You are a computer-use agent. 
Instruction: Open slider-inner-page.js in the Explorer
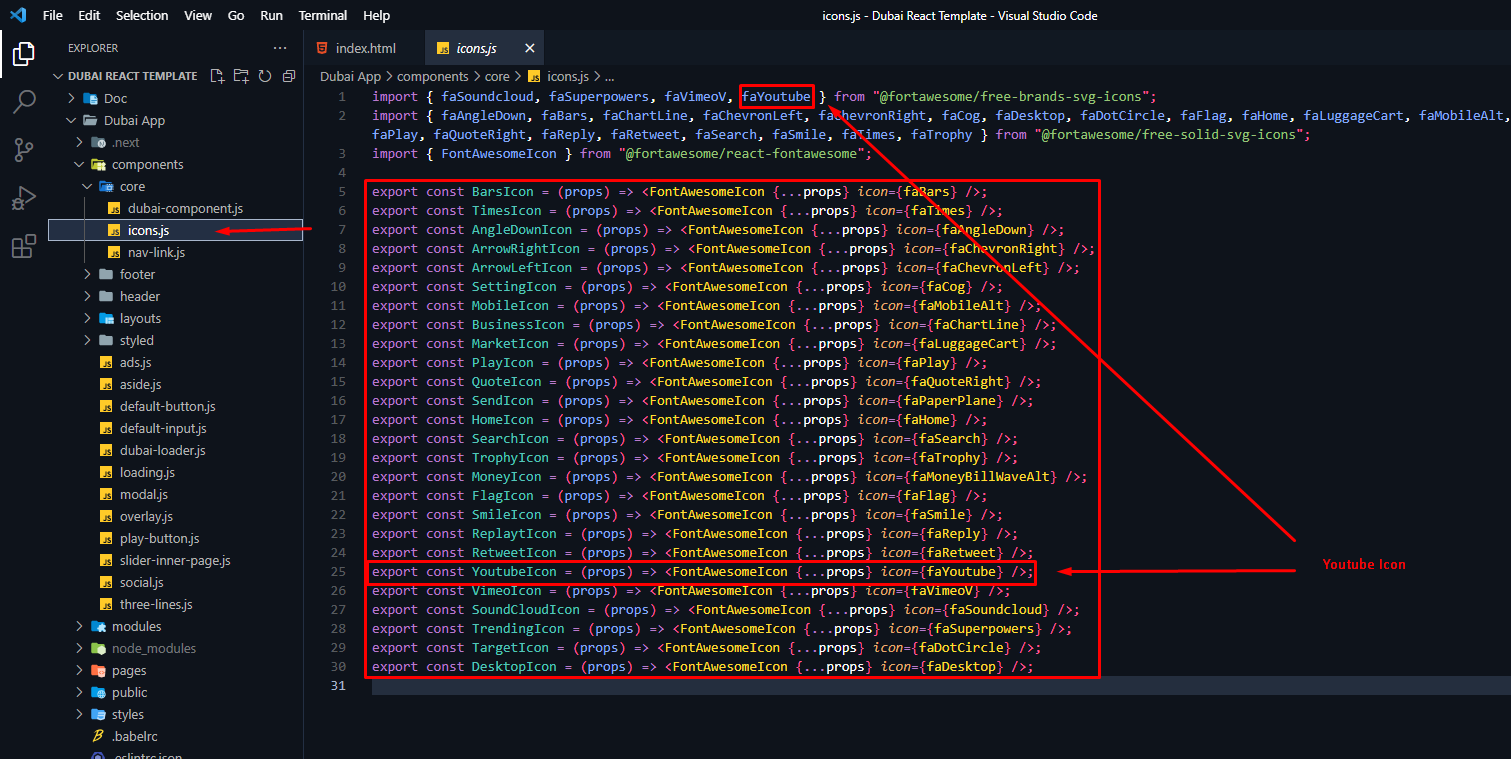tap(175, 560)
